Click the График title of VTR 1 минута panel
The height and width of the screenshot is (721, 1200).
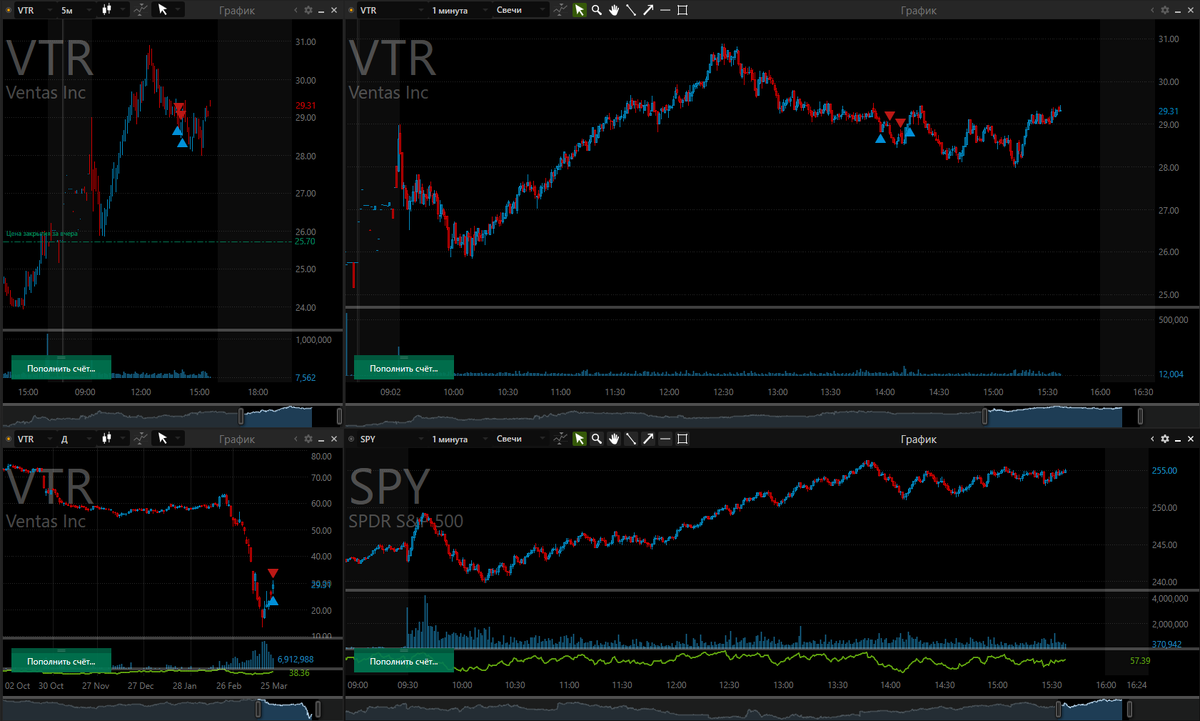tap(918, 10)
